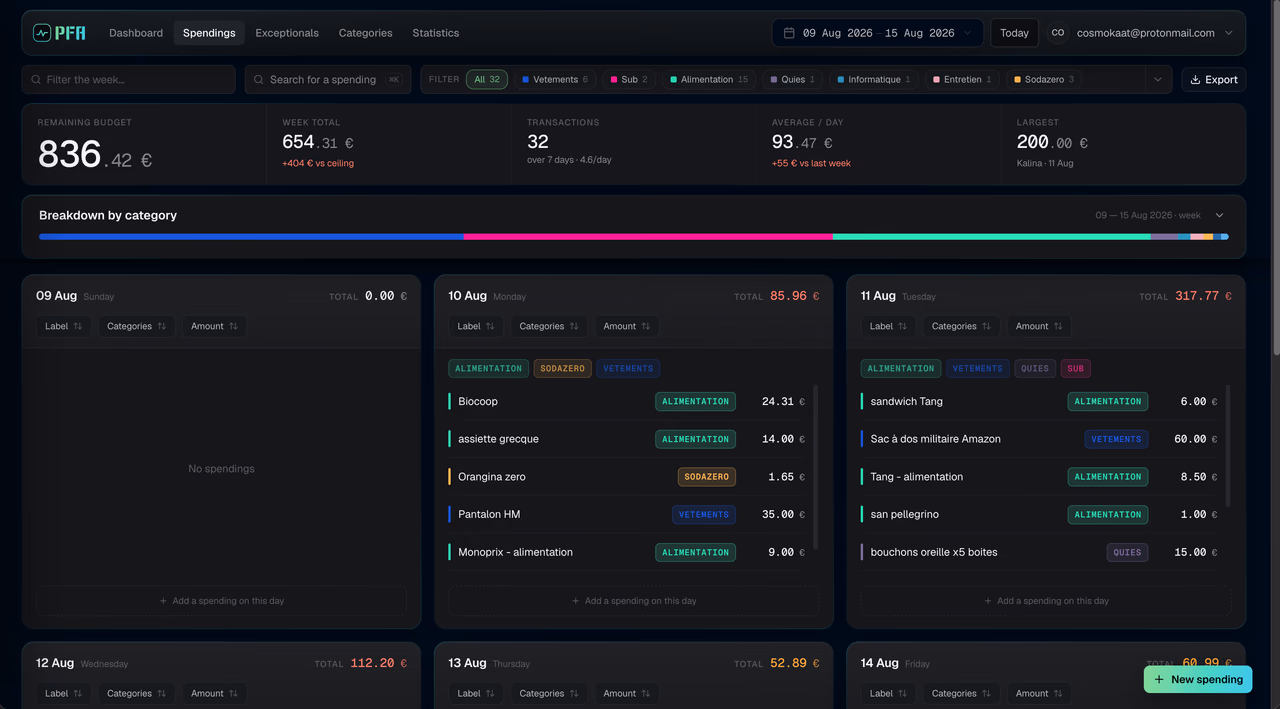Click the plus icon to add a spending on 10 Aug
The width and height of the screenshot is (1280, 709).
tap(576, 601)
